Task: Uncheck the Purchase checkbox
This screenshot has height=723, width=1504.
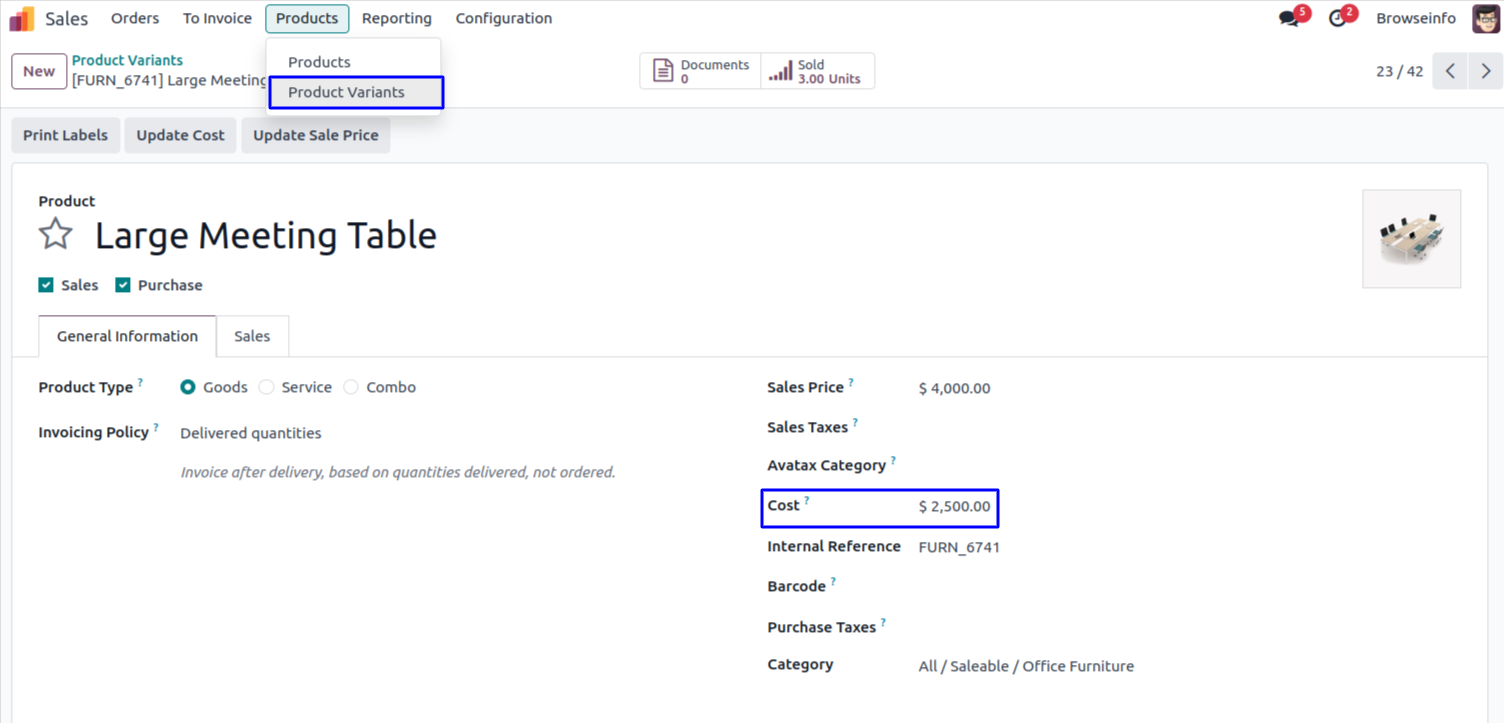Action: pyautogui.click(x=123, y=285)
